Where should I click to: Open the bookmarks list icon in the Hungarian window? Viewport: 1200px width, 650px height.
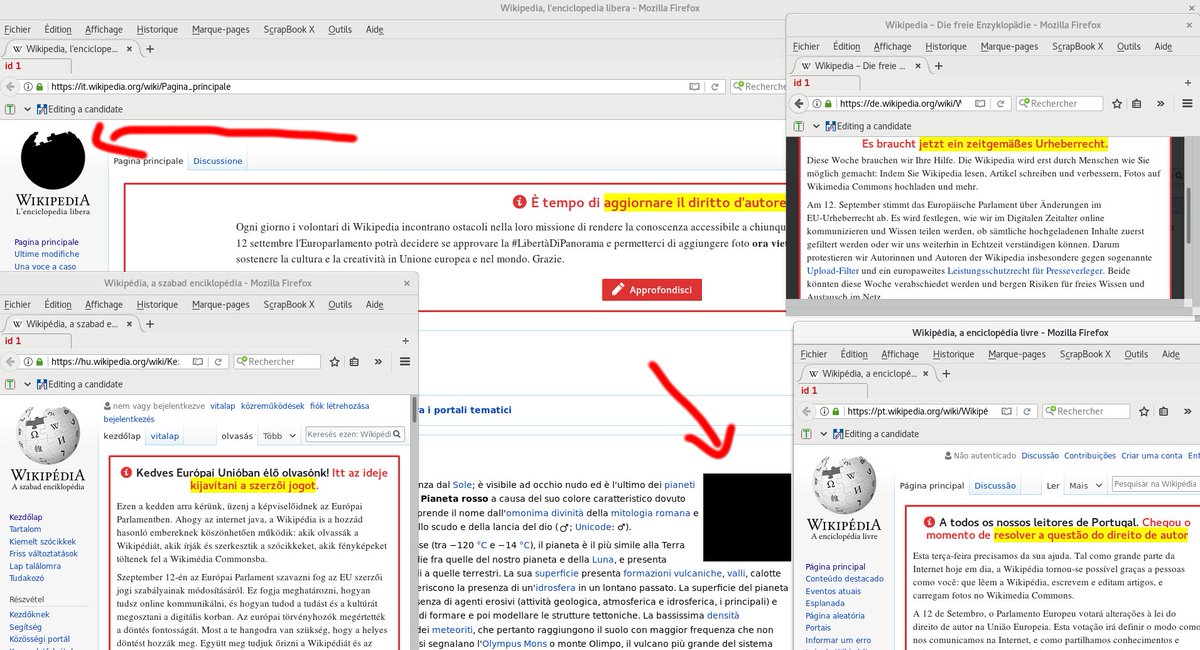(x=354, y=362)
